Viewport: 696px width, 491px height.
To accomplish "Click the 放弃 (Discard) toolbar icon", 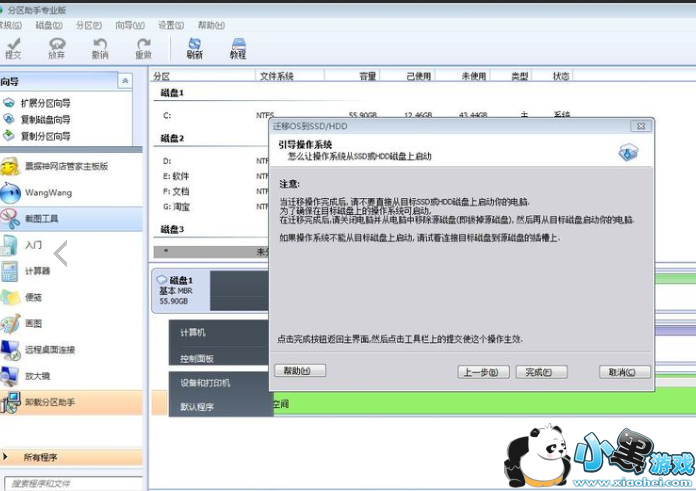I will click(57, 48).
